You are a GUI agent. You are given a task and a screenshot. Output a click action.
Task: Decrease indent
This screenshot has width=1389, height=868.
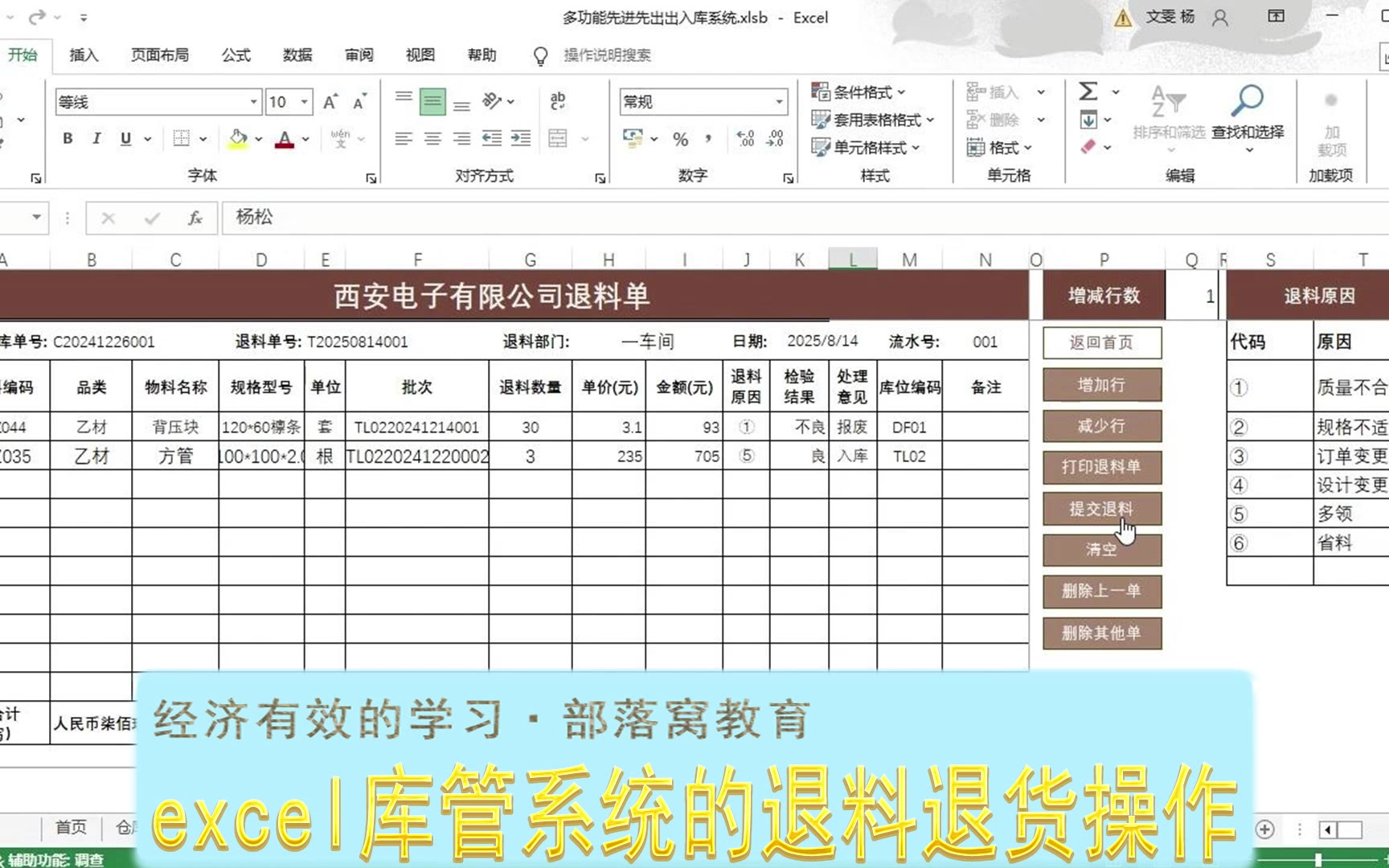click(x=491, y=138)
